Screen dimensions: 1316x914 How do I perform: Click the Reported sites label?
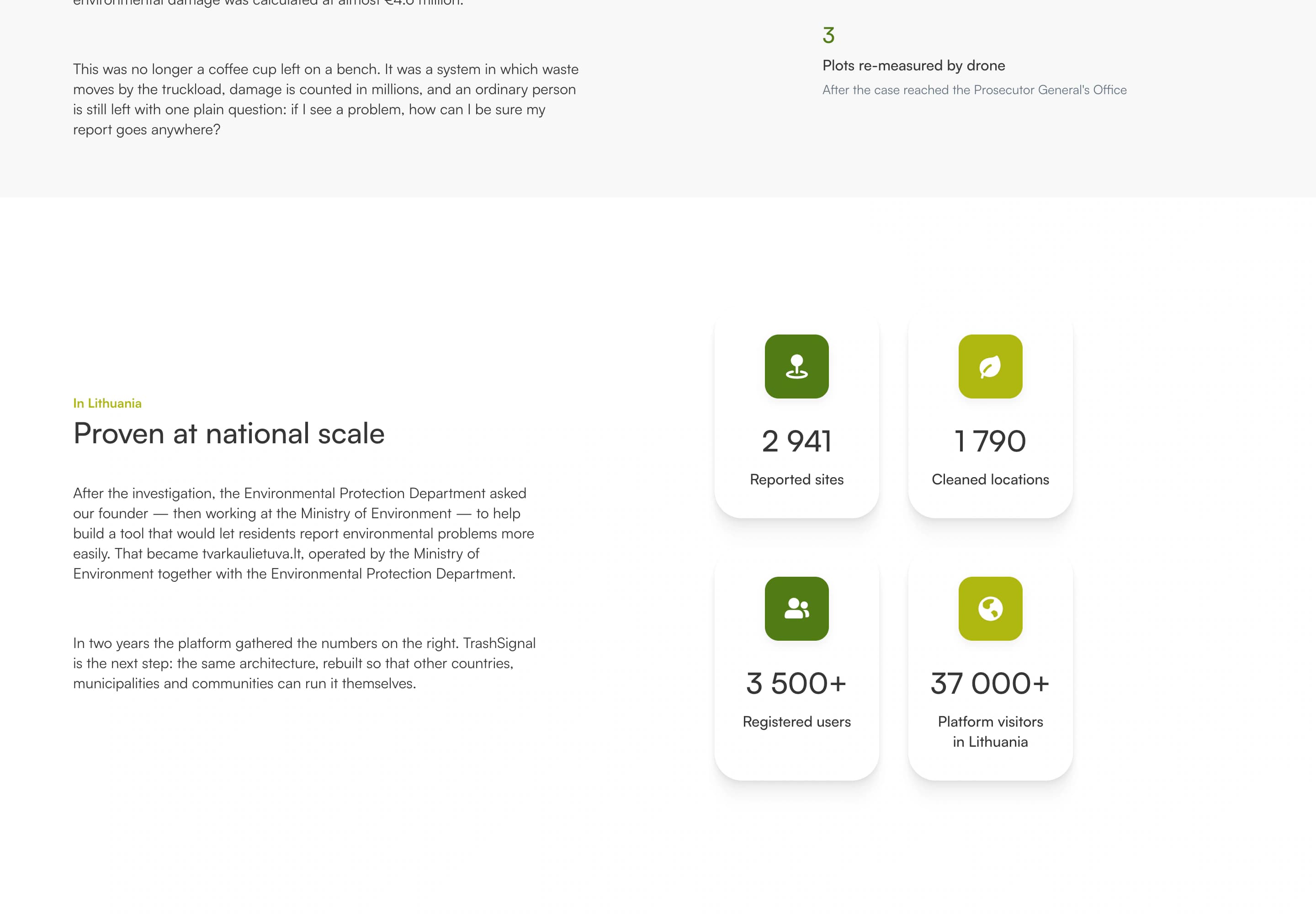click(x=796, y=479)
